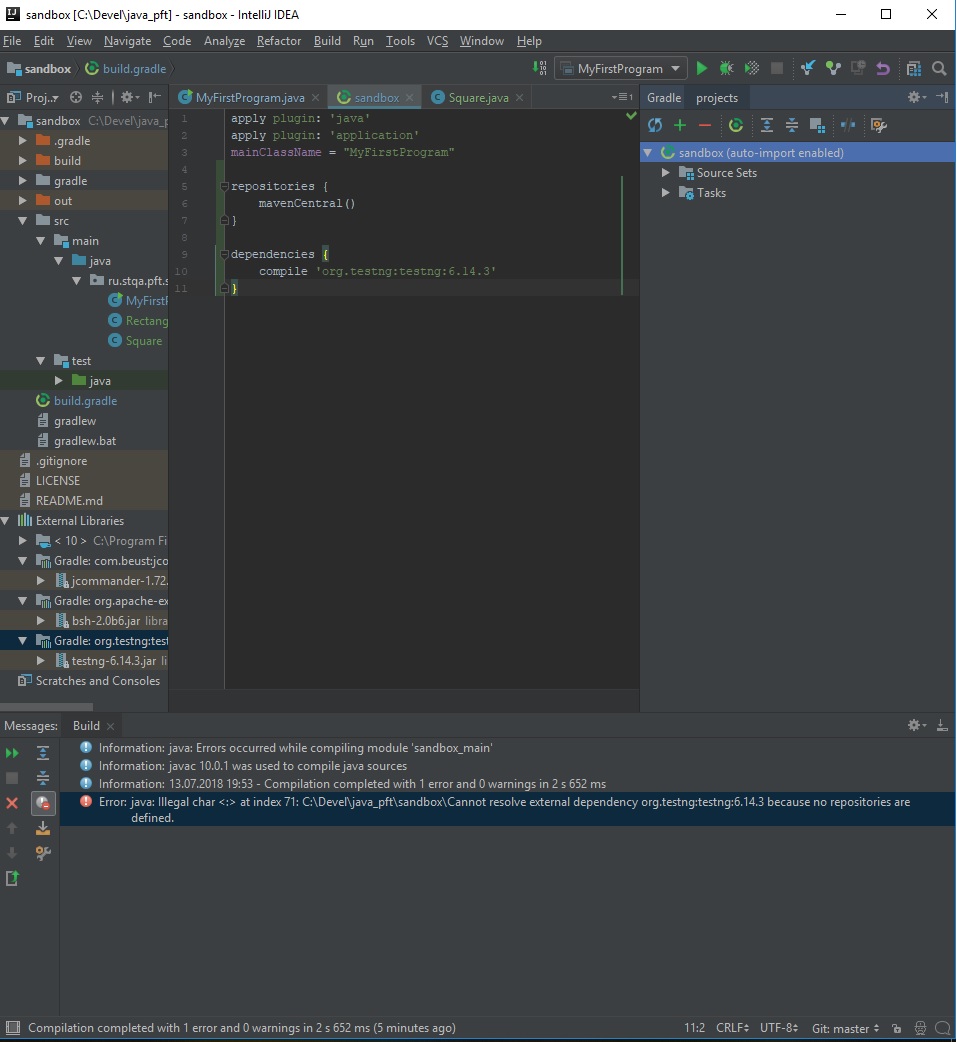Open Search Everywhere magnifier icon

click(x=939, y=68)
